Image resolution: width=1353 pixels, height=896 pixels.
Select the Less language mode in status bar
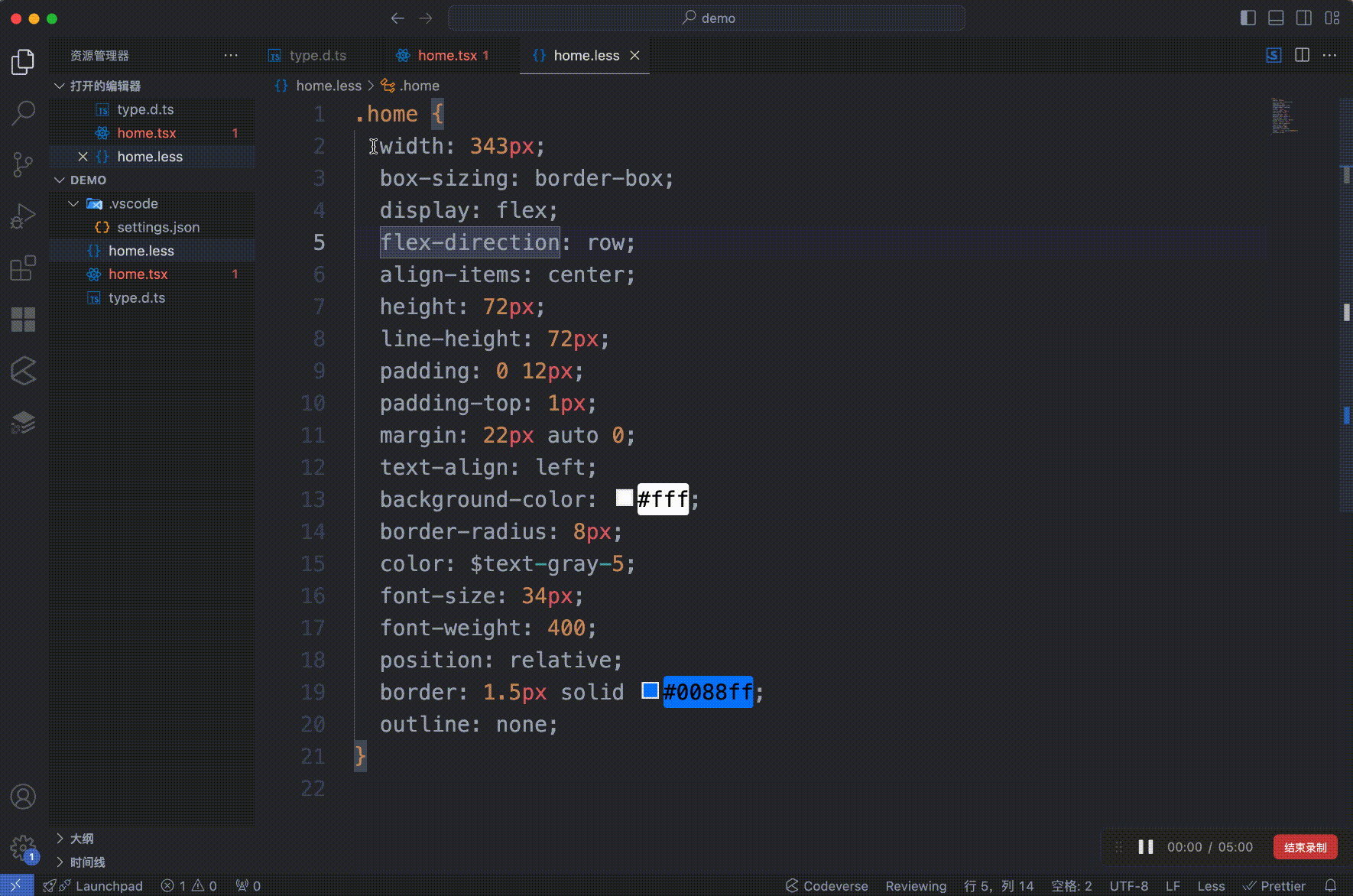[1210, 885]
